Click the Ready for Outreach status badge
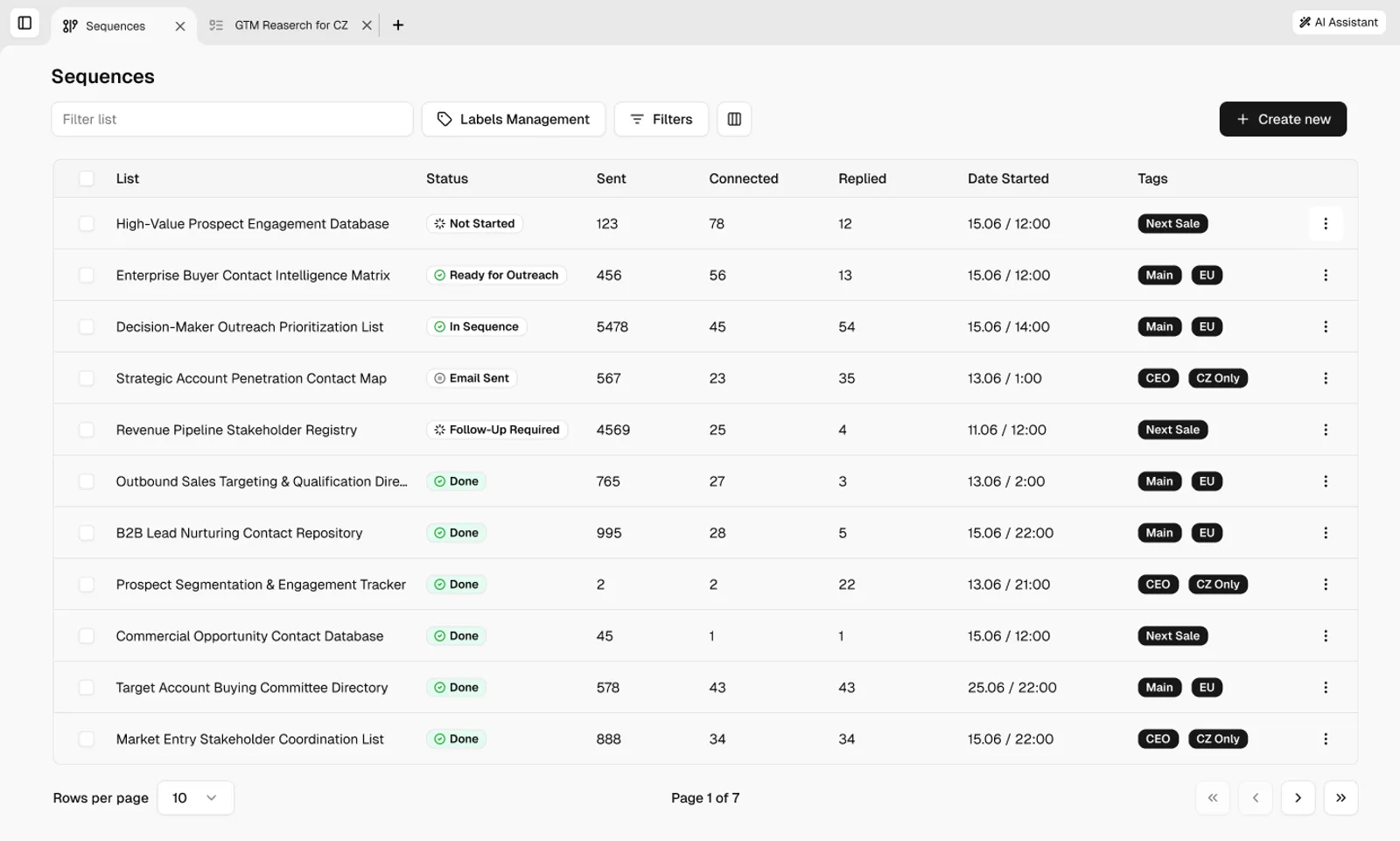Image resolution: width=1400 pixels, height=841 pixels. tap(496, 276)
